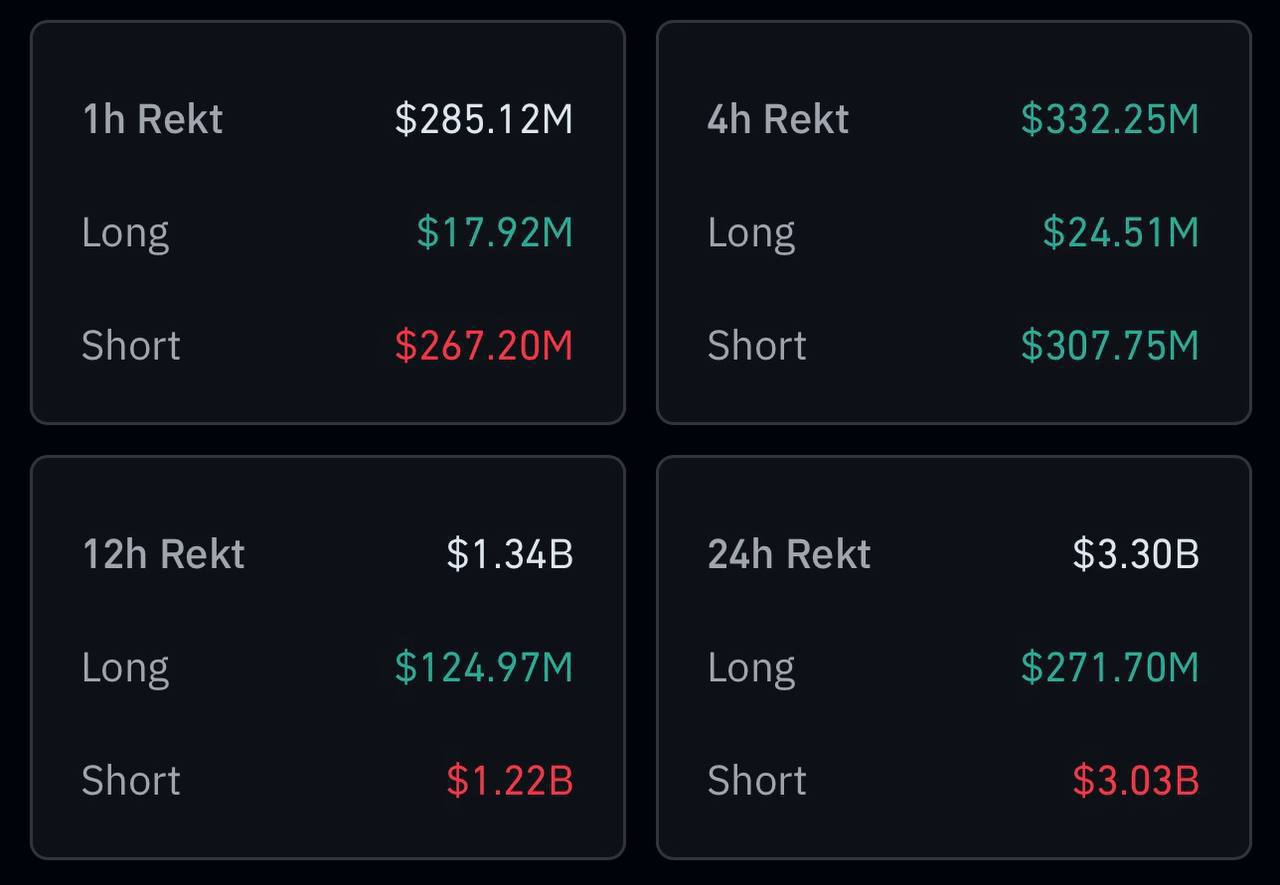
Task: Click the Short label in the 12h card
Action: coord(131,781)
